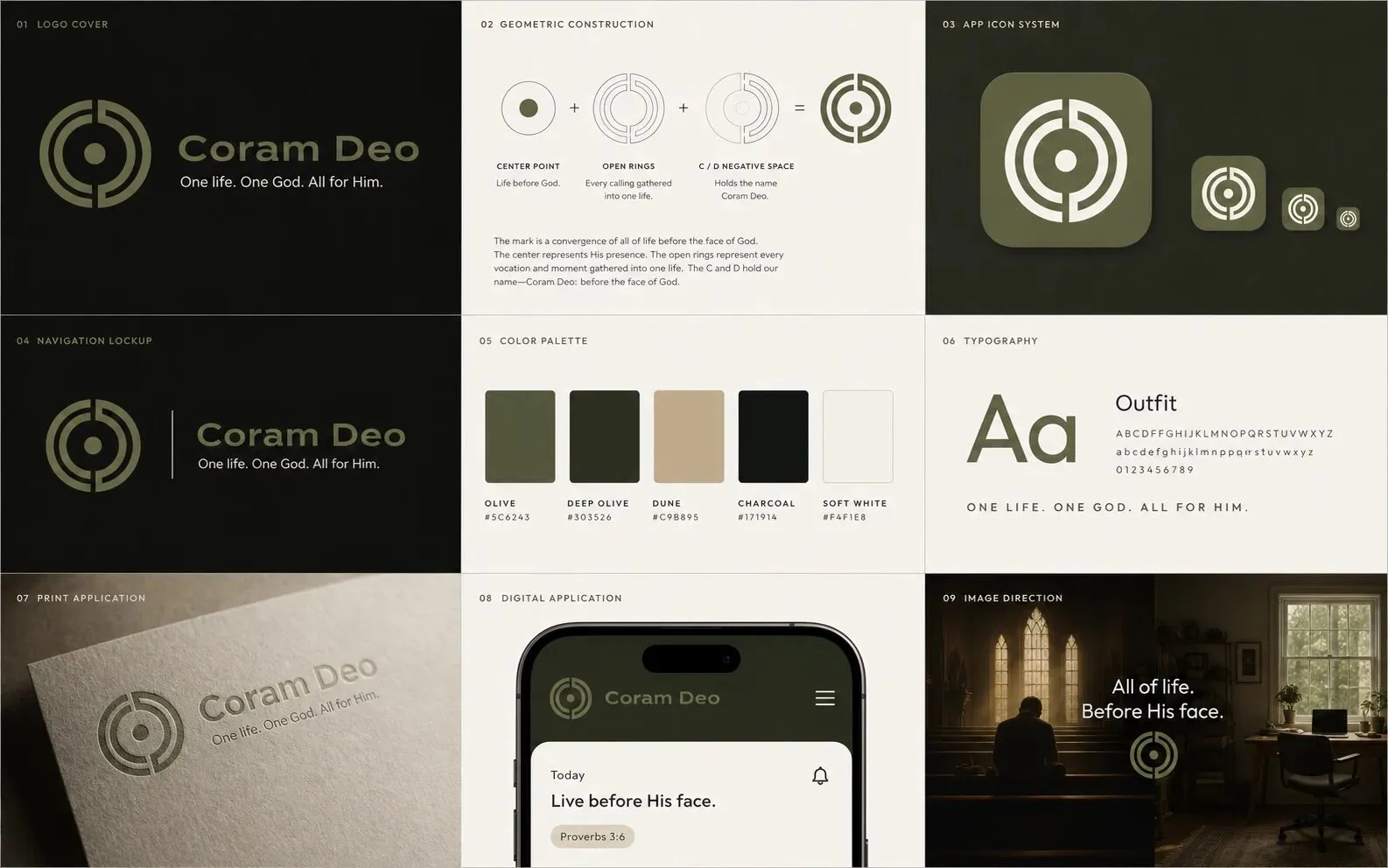1388x868 pixels.
Task: Click the final olive logo mark after the equals sign
Action: click(856, 108)
